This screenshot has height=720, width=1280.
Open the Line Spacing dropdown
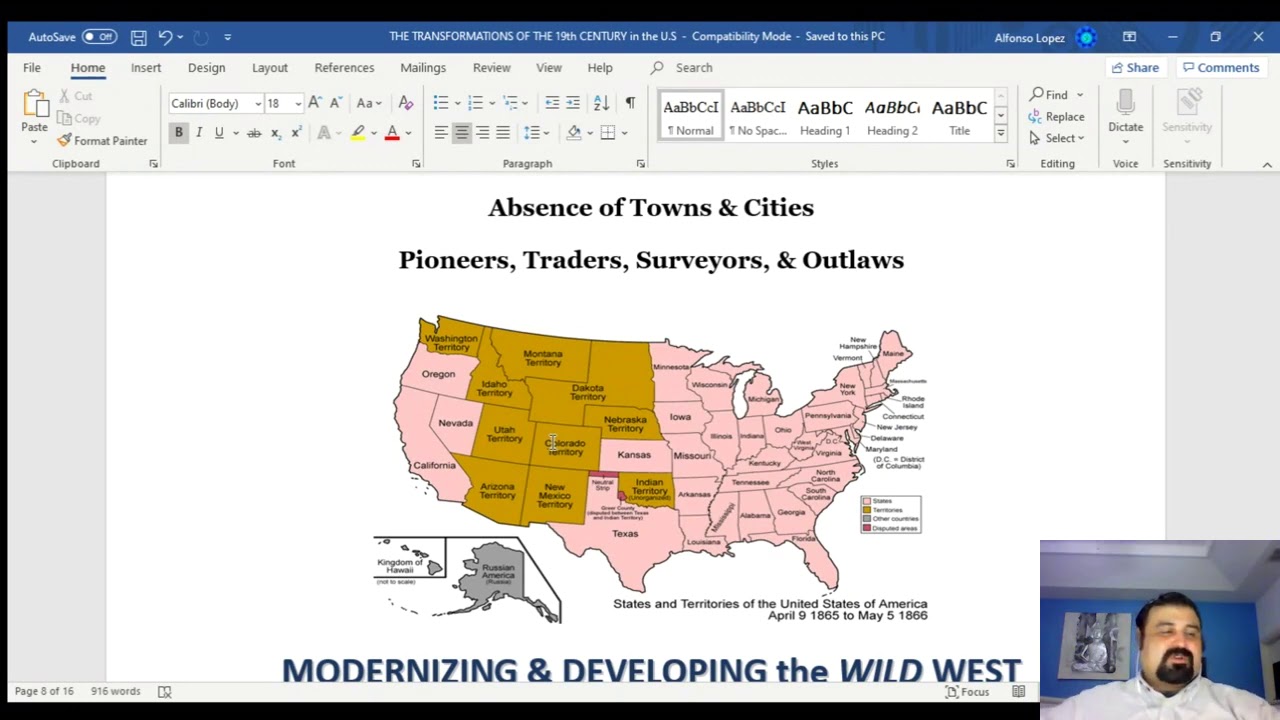pos(536,133)
